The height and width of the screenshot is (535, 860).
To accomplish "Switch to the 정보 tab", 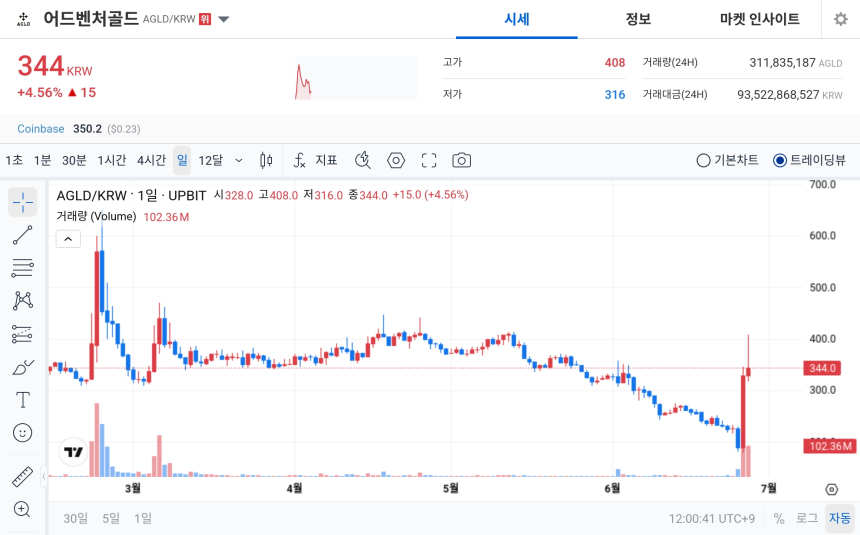I will [x=638, y=19].
